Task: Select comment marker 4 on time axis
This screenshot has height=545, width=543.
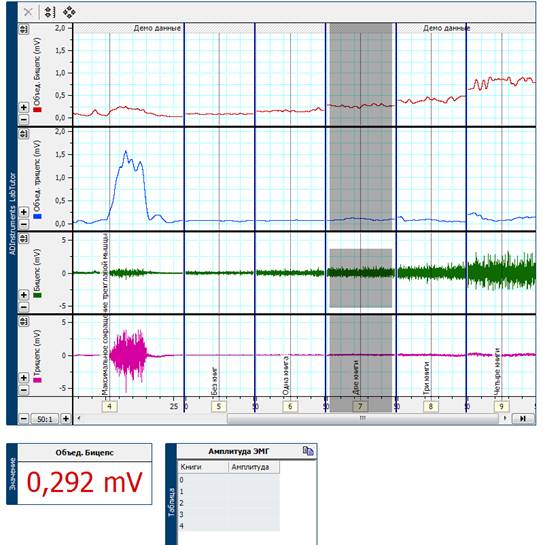Action: 110,406
